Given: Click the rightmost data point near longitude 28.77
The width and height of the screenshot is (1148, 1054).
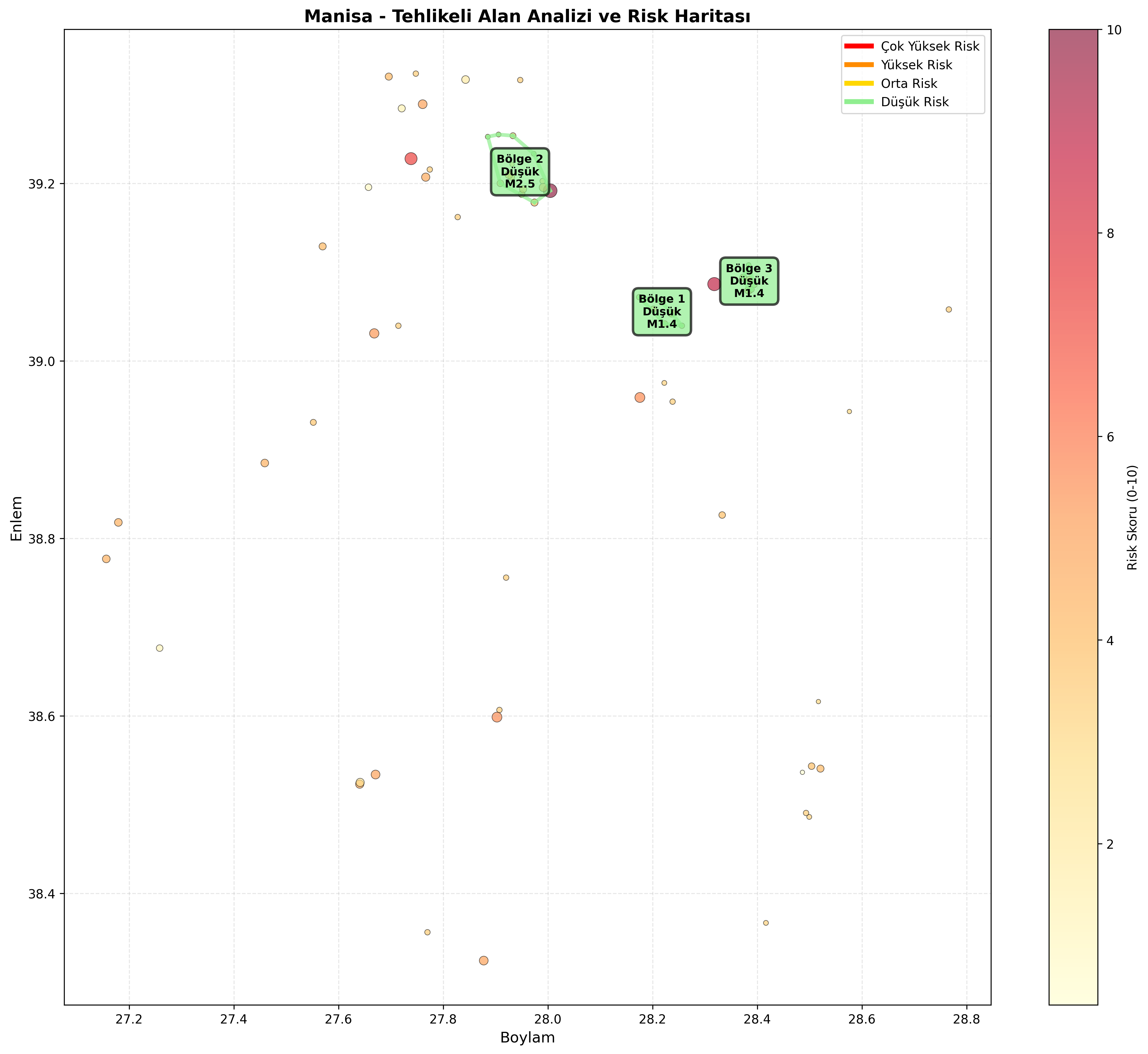Looking at the screenshot, I should click(x=949, y=310).
